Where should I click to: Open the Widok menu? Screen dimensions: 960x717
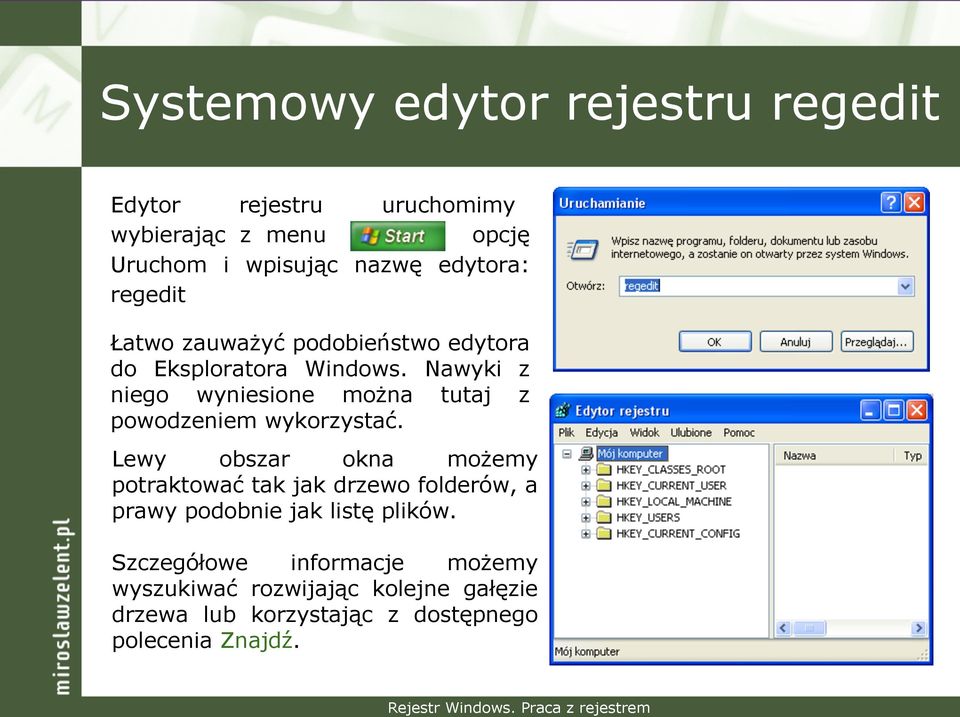645,433
